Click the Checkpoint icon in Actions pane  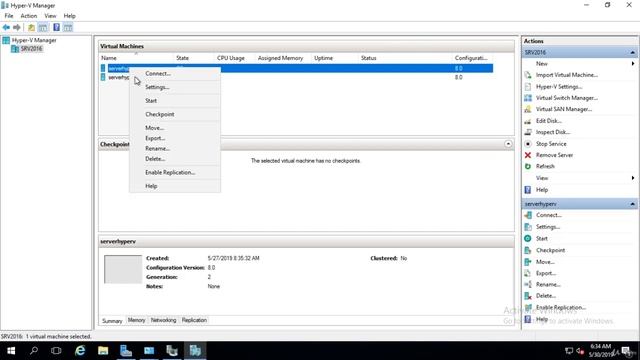pos(528,250)
